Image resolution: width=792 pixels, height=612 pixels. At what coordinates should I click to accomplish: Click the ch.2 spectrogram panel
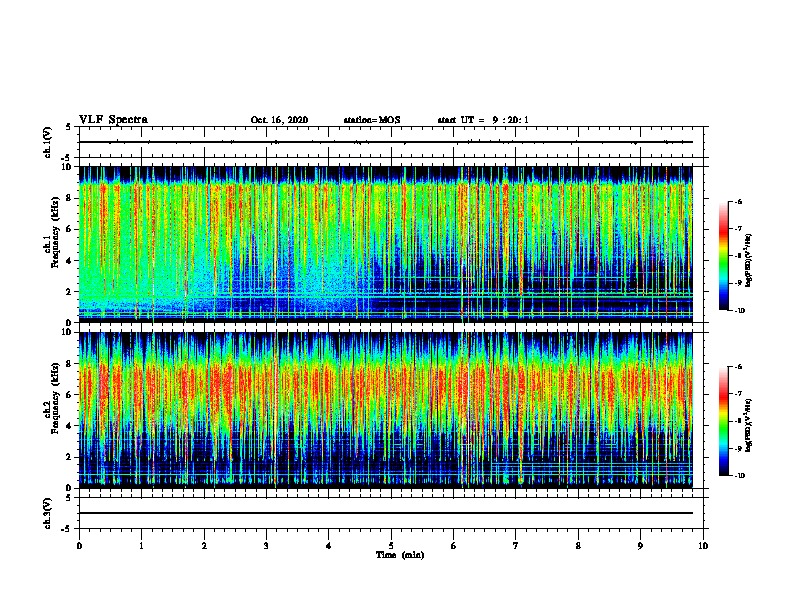[x=385, y=410]
